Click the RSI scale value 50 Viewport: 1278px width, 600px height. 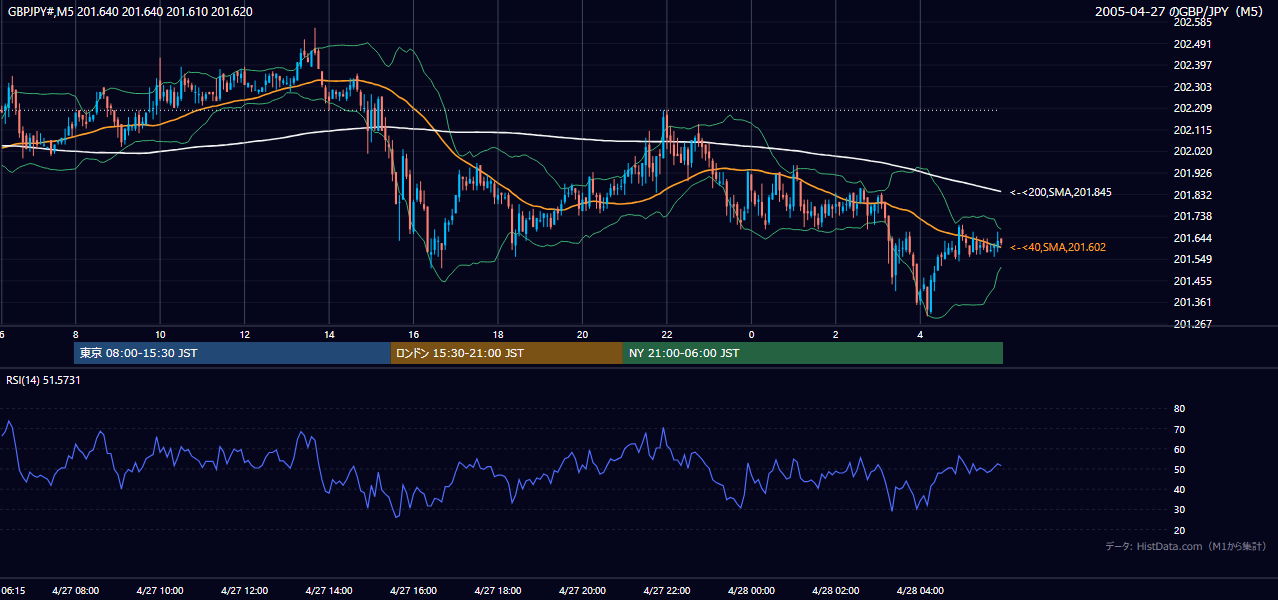pyautogui.click(x=1179, y=469)
